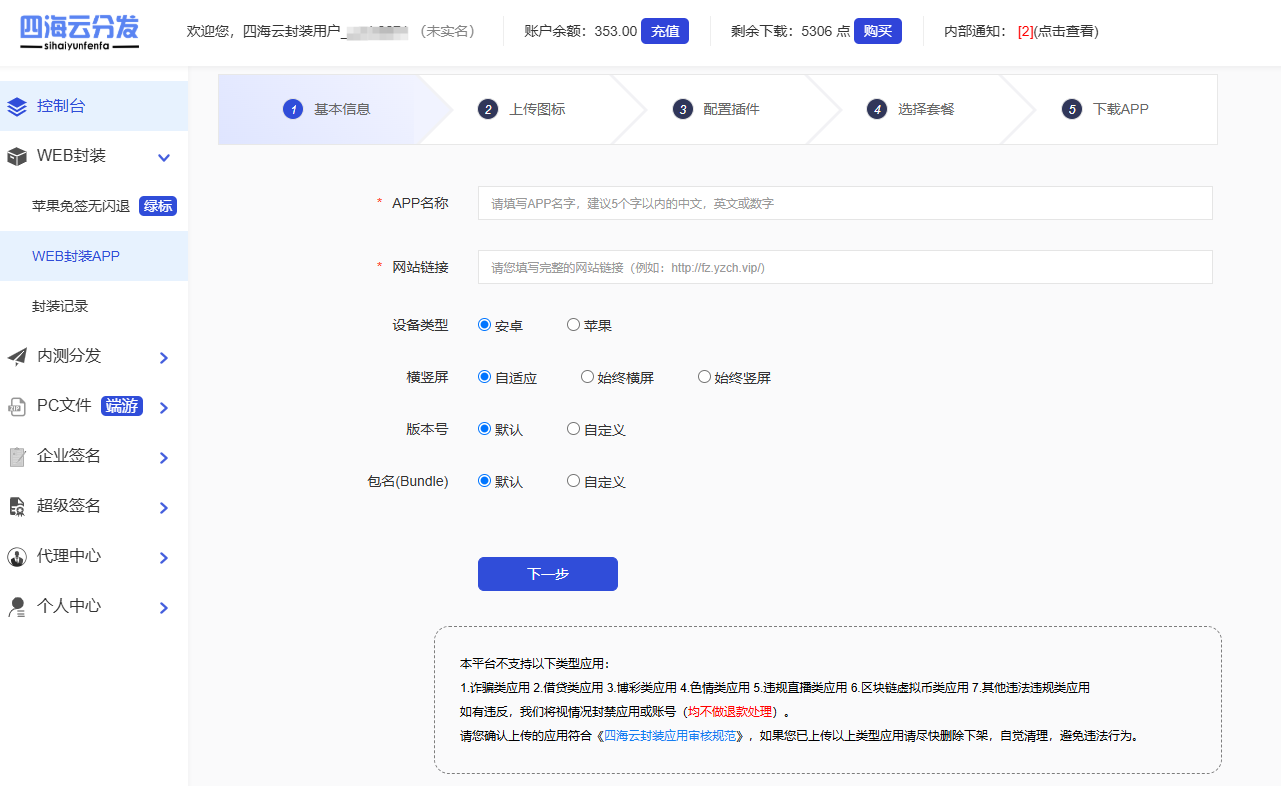Click the 代理中心 person icon
The width and height of the screenshot is (1281, 786).
point(17,557)
